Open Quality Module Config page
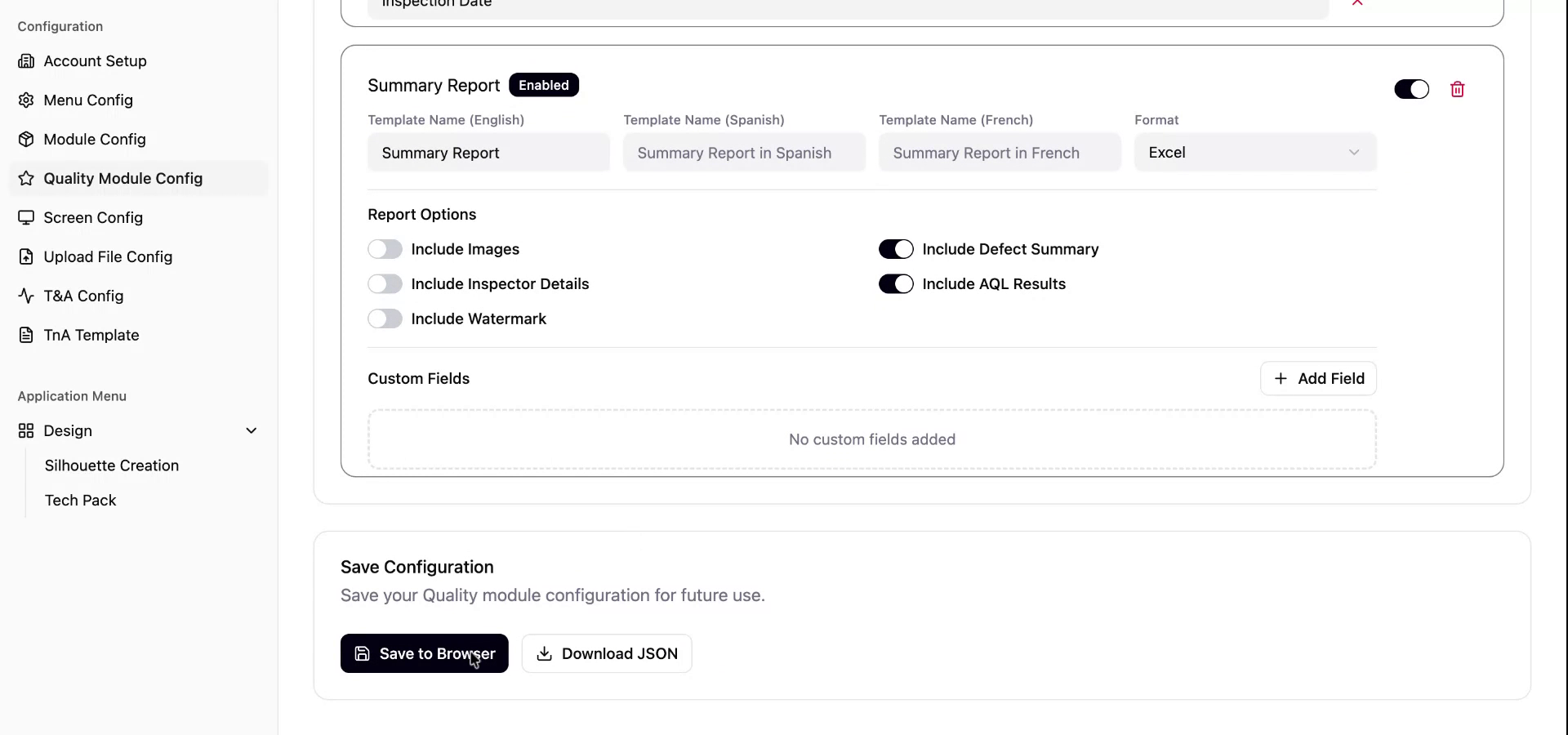This screenshot has width=1568, height=735. click(122, 179)
